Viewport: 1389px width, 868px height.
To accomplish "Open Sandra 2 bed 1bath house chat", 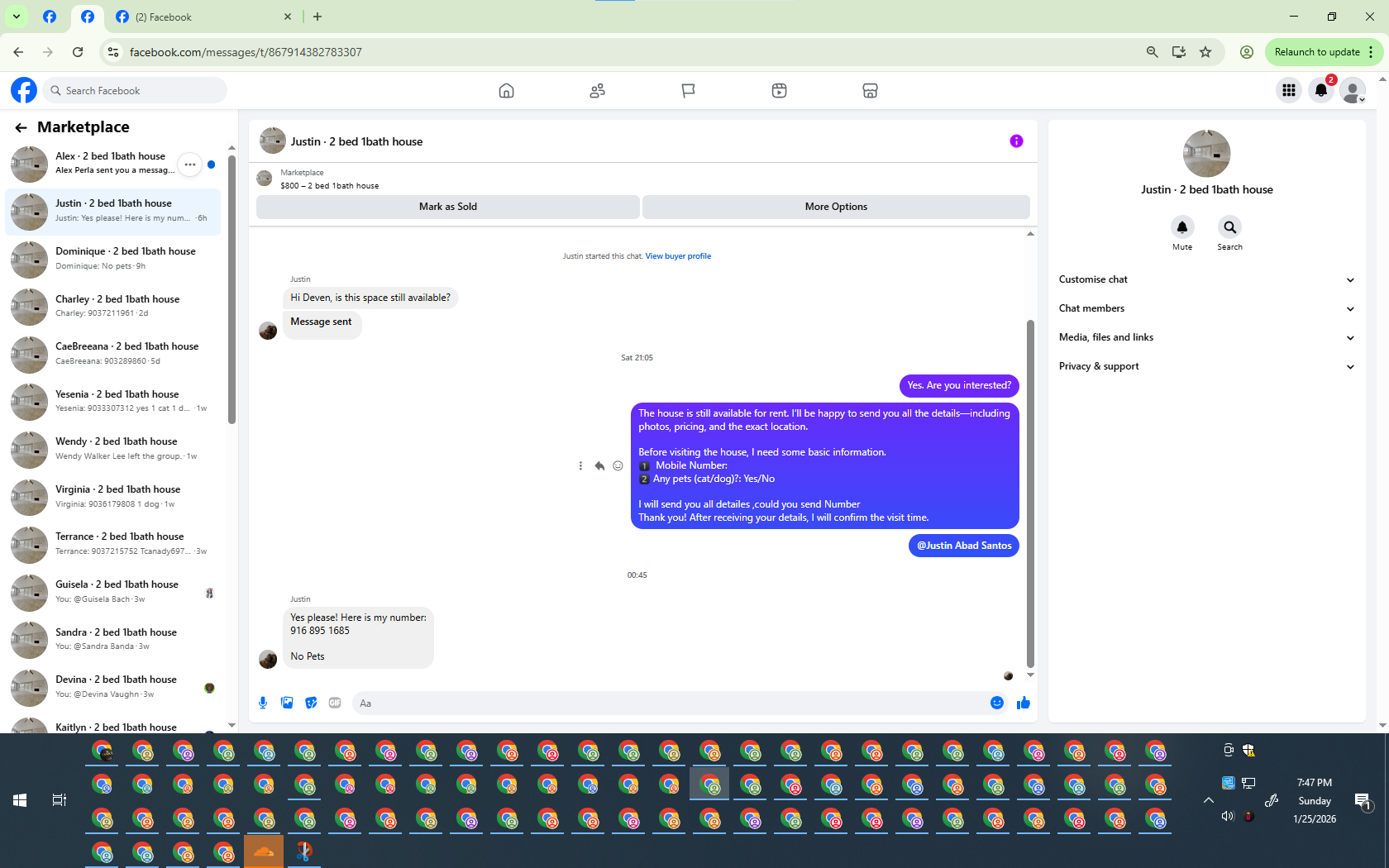I will tap(113, 640).
